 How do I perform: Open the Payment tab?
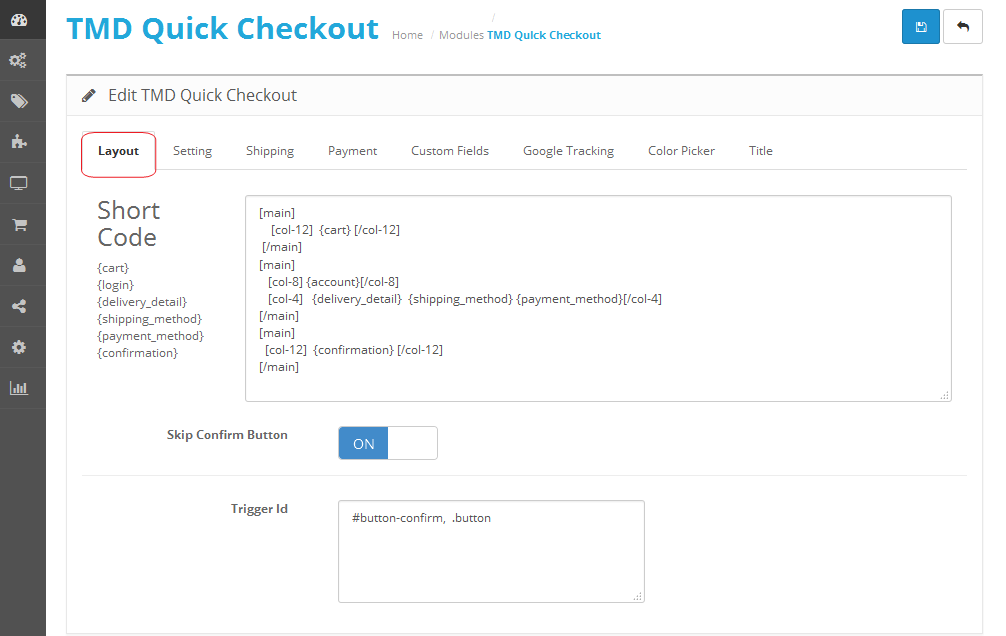(352, 151)
